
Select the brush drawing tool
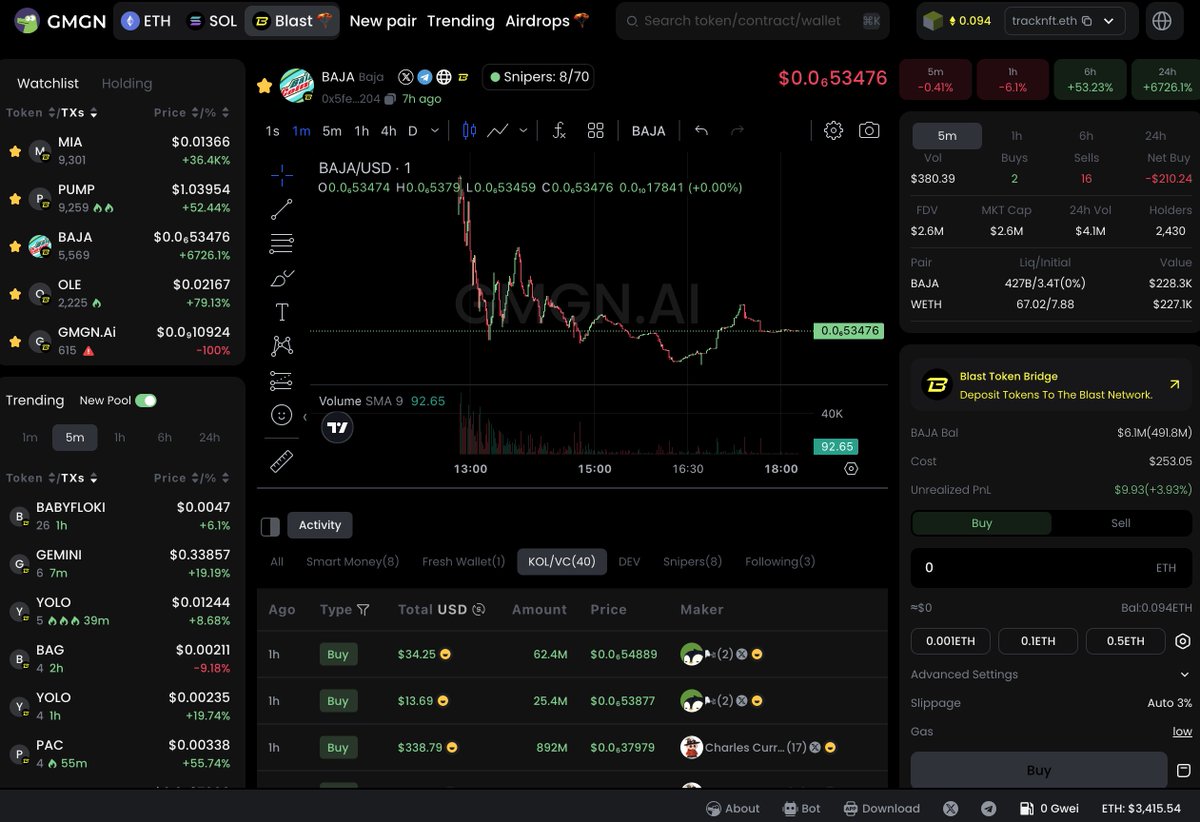click(x=282, y=278)
